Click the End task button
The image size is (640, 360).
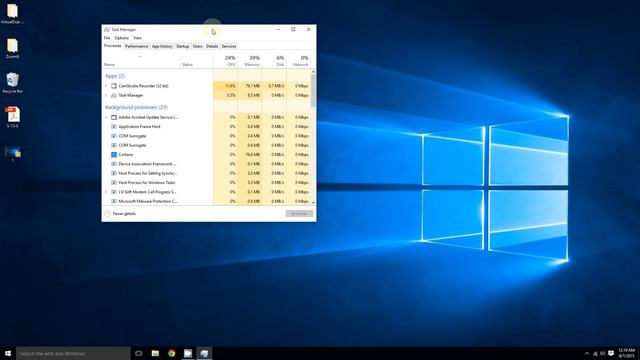coord(299,213)
